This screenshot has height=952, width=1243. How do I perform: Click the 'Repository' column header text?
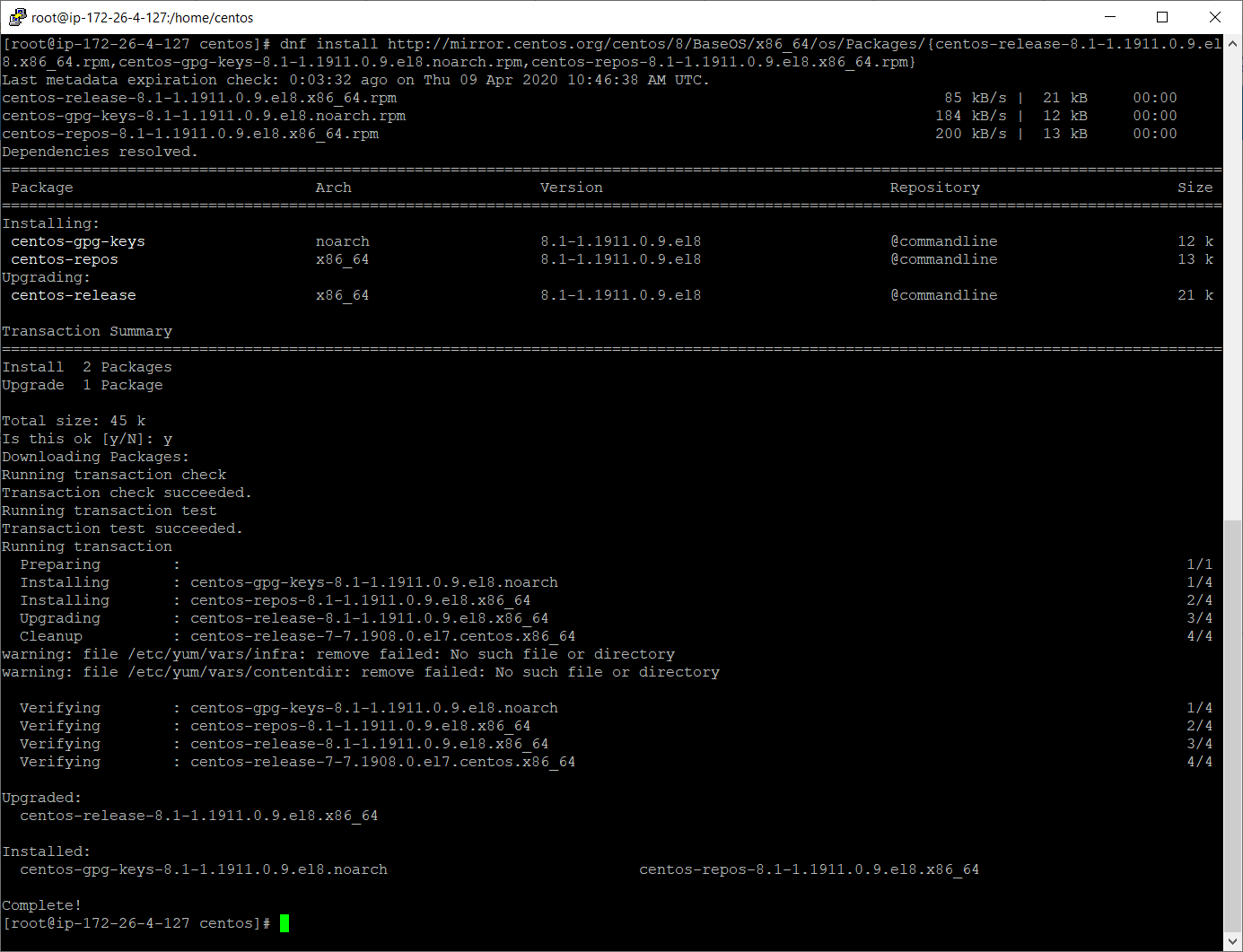tap(934, 188)
